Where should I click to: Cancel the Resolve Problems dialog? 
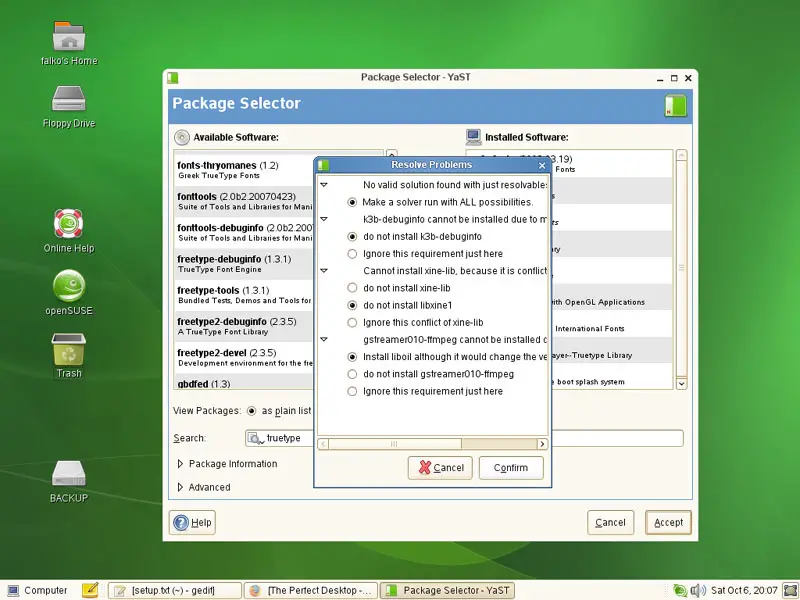[440, 468]
